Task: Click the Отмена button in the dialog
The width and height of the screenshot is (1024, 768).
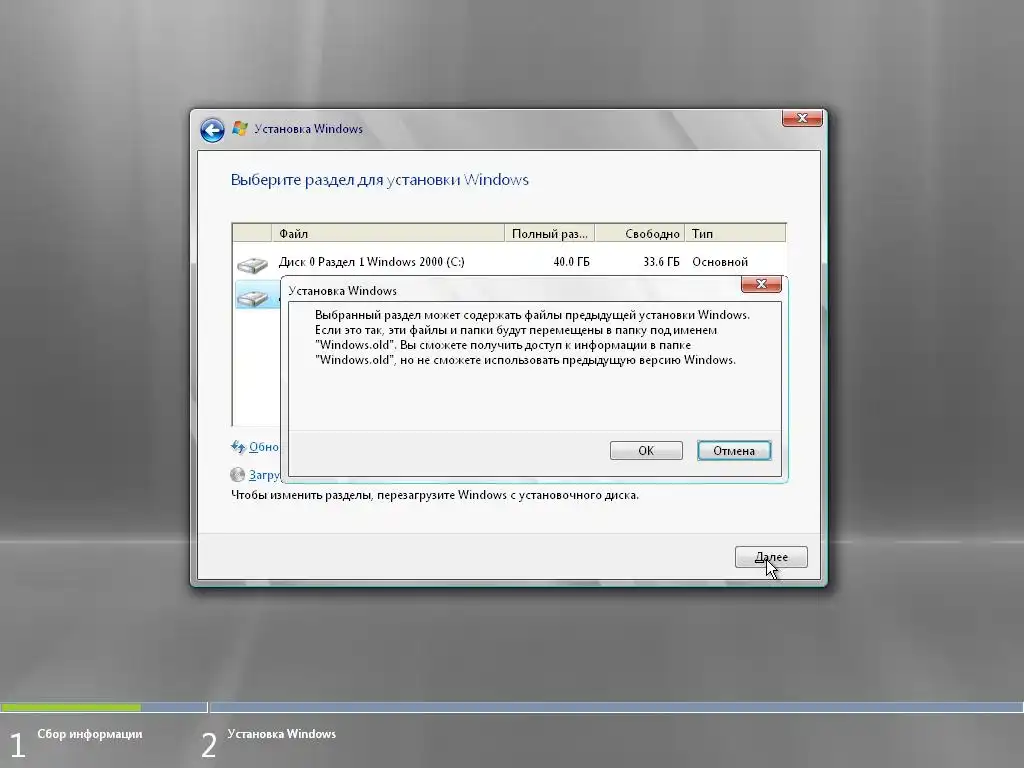Action: 734,451
